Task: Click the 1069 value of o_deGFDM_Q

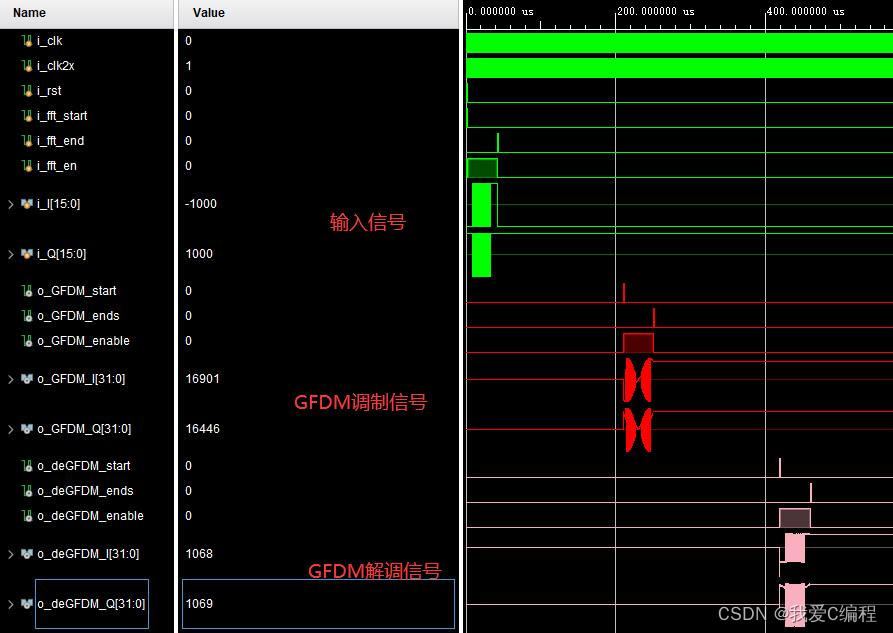Action: tap(199, 604)
